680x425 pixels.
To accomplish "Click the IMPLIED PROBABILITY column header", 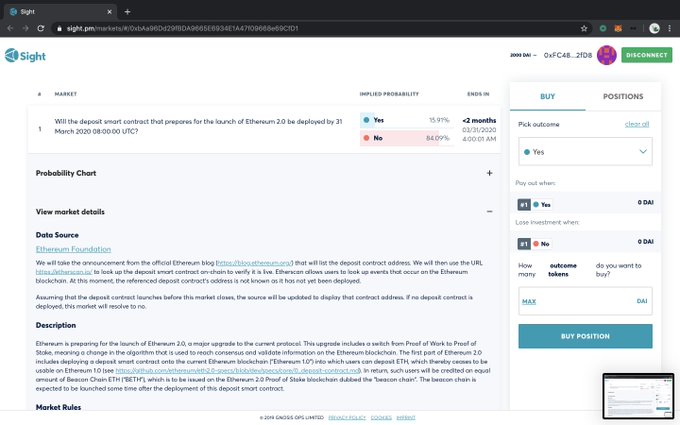I will (389, 94).
